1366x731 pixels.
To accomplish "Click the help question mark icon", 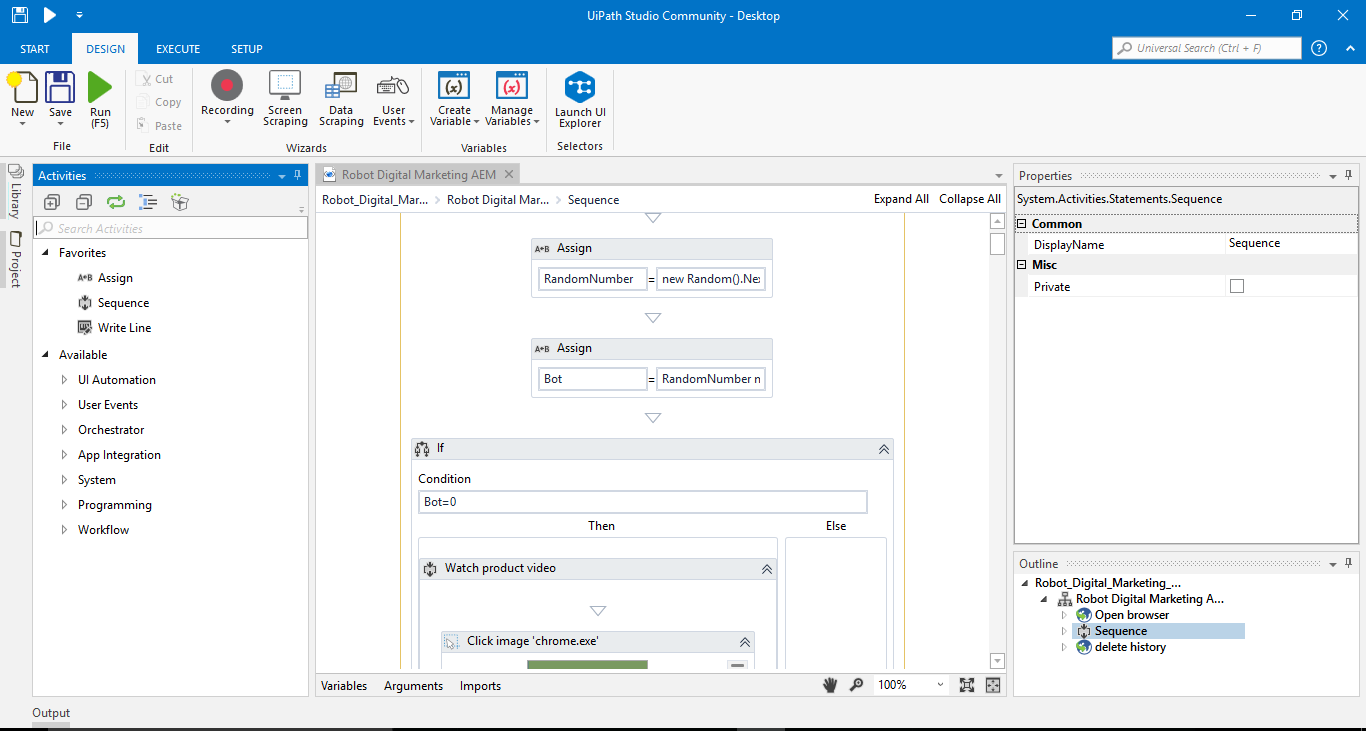I will (x=1319, y=48).
